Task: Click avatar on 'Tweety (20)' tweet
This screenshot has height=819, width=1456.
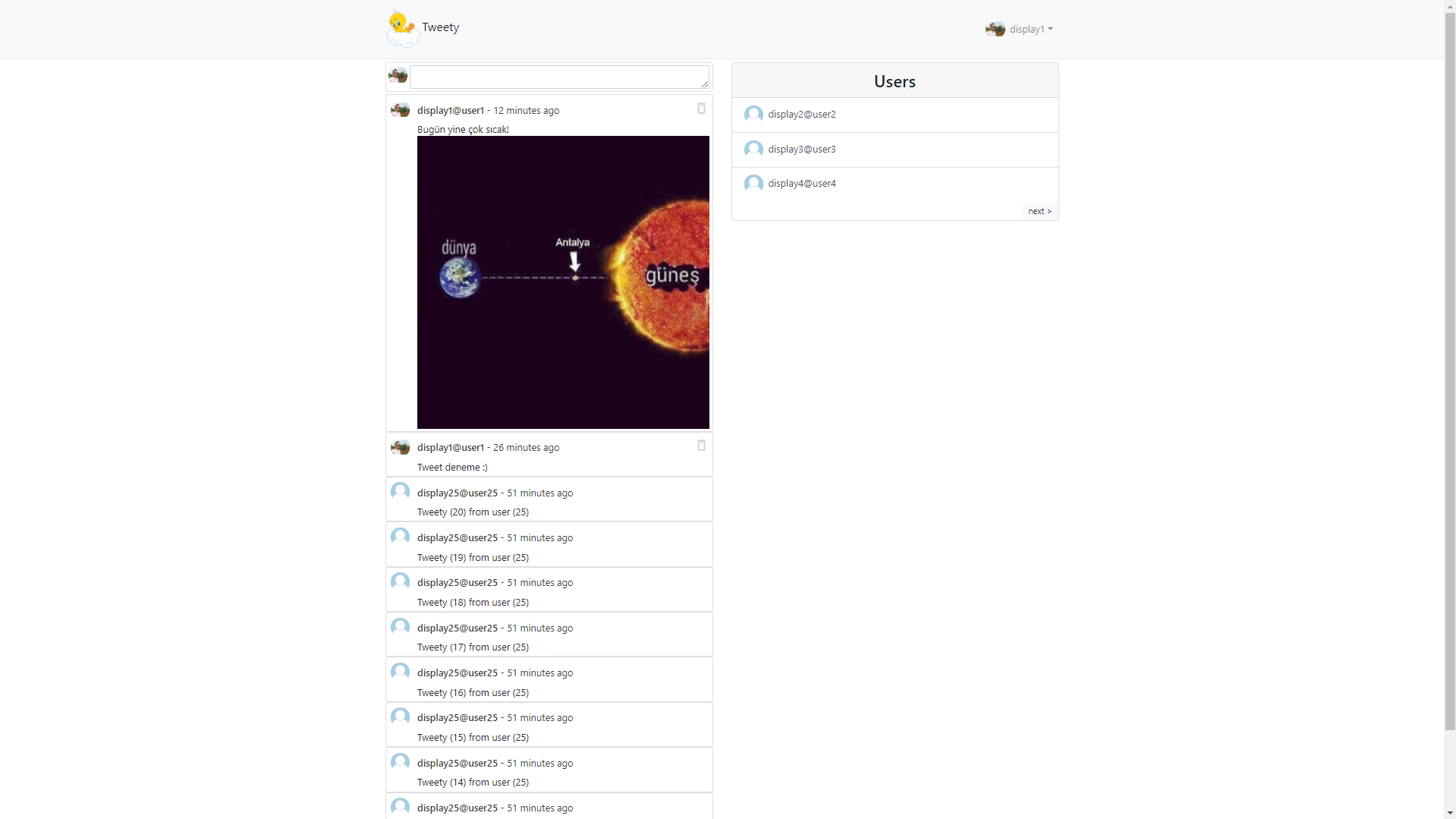Action: click(400, 492)
